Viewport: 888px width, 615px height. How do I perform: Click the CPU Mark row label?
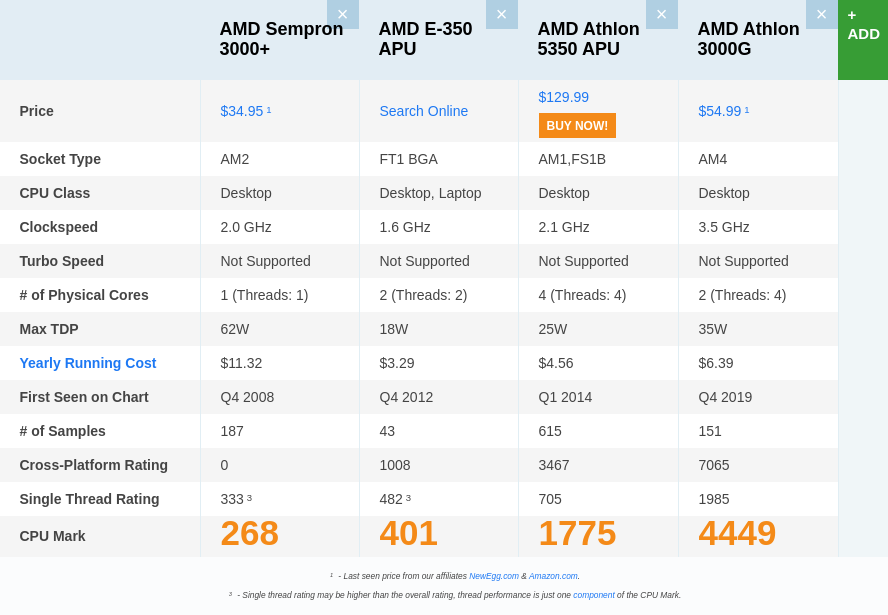53,536
